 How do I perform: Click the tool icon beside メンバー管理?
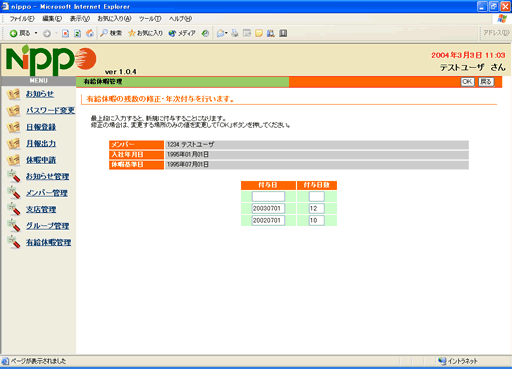[14, 193]
